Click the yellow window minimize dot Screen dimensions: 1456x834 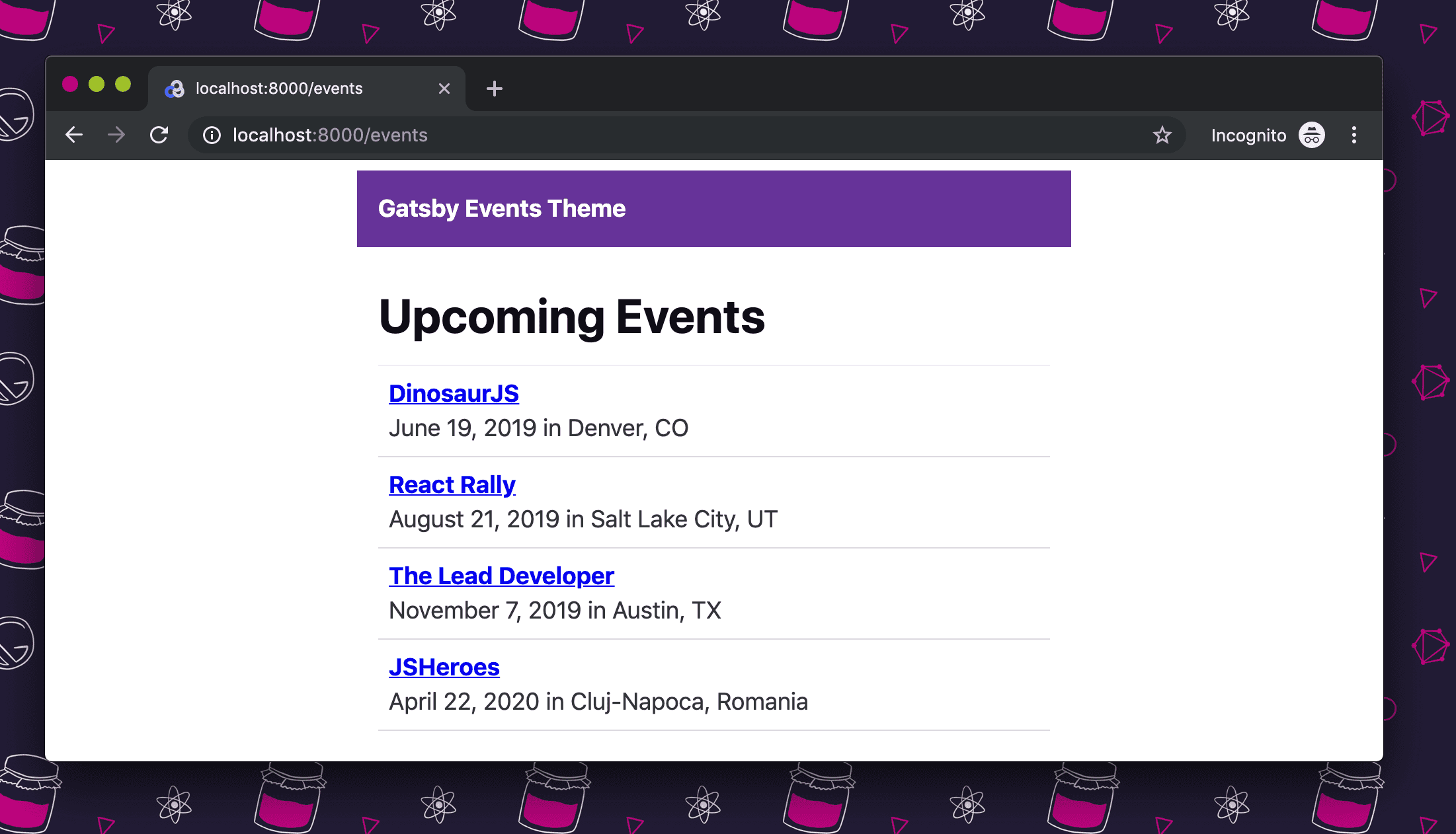pos(97,84)
